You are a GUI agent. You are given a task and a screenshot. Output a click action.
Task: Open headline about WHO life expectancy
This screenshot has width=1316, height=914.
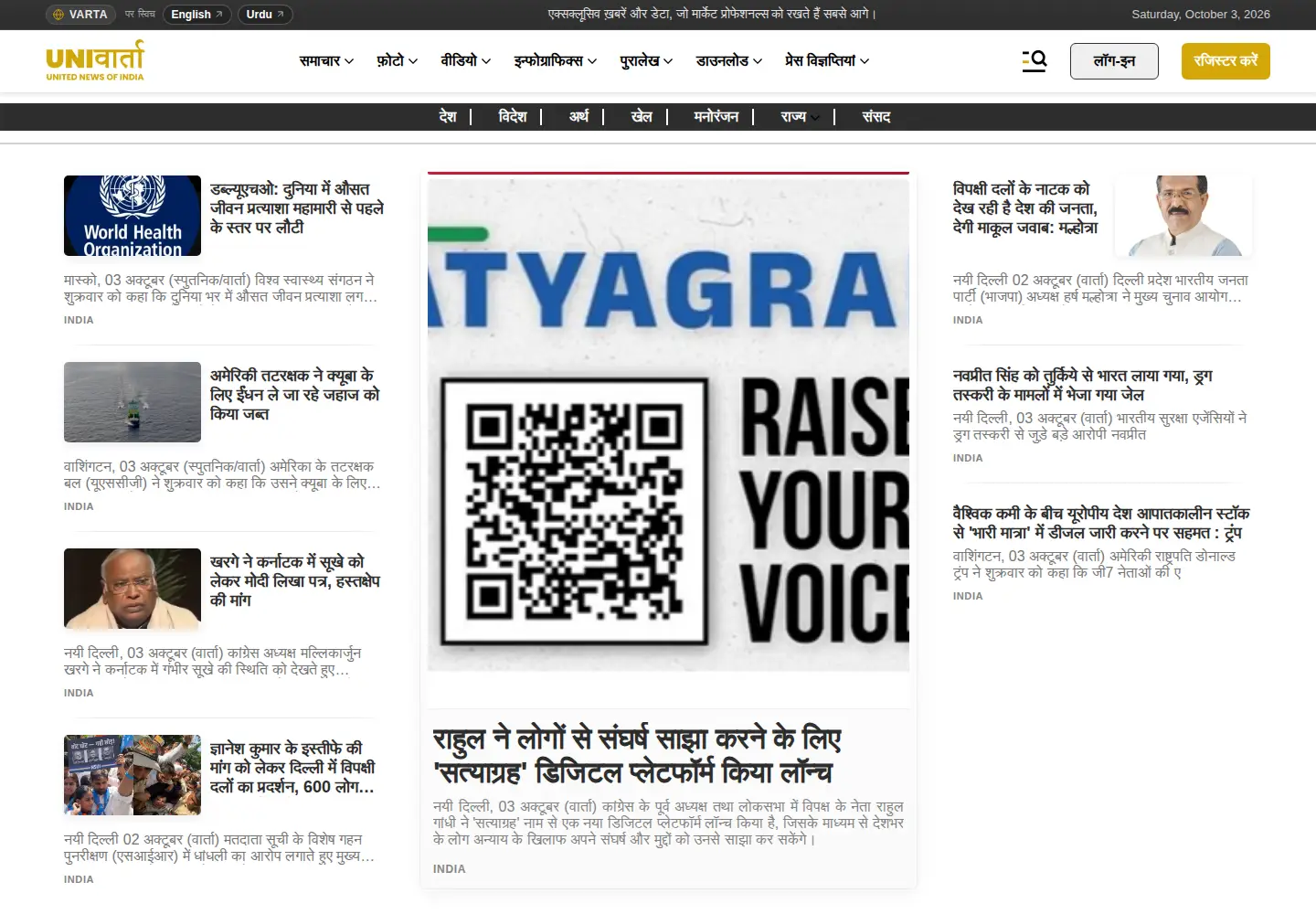[x=297, y=208]
